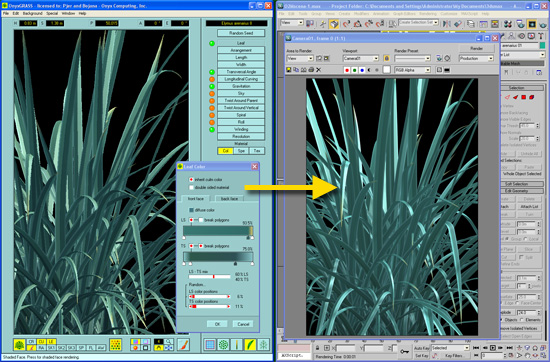
Task: Click the blue grid view icon
Action: tap(210, 344)
